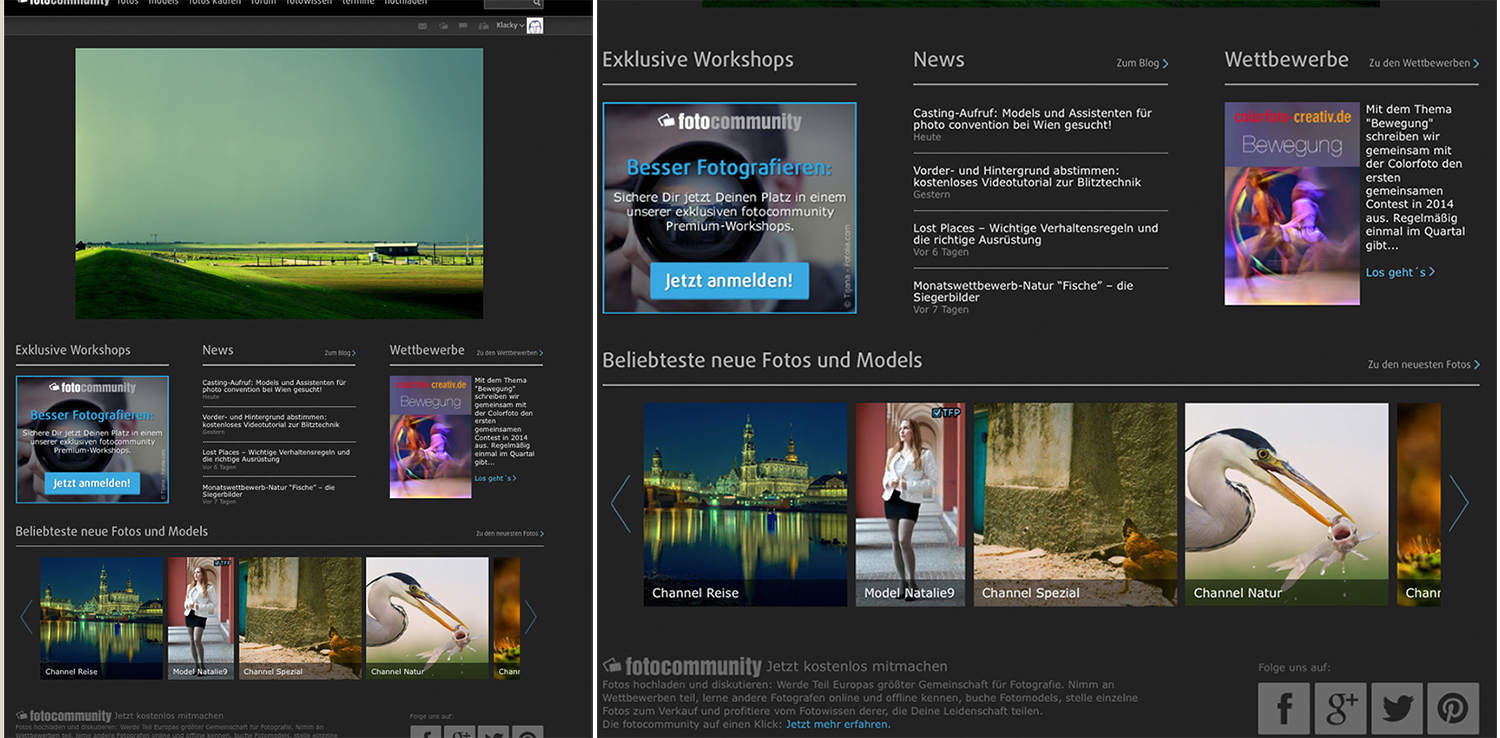Screen dimensions: 1500x738
Task: Click the TFP checkmark badge on enlarged Model Natalie9
Action: pyautogui.click(x=945, y=412)
